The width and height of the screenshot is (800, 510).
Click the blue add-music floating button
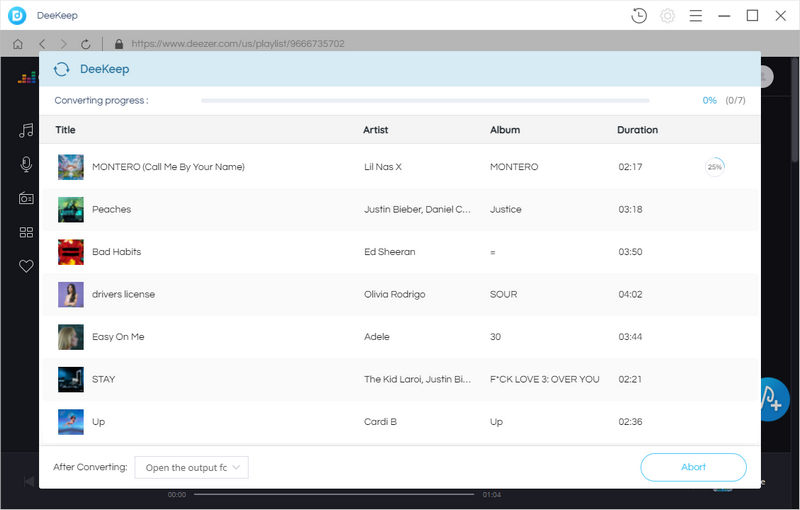coord(773,399)
